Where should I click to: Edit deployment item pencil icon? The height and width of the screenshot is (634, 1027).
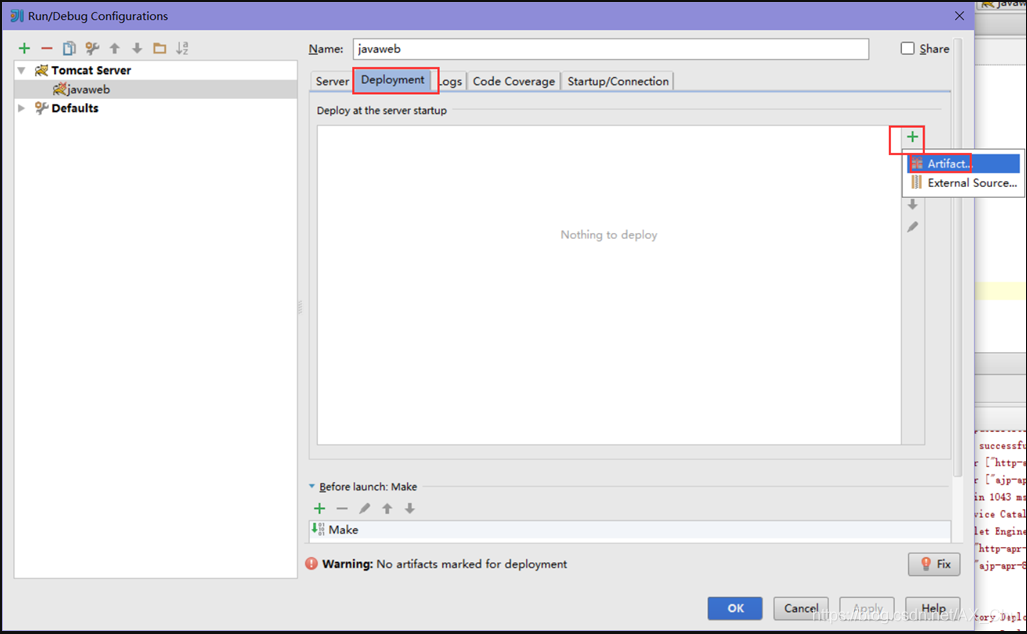tap(912, 227)
